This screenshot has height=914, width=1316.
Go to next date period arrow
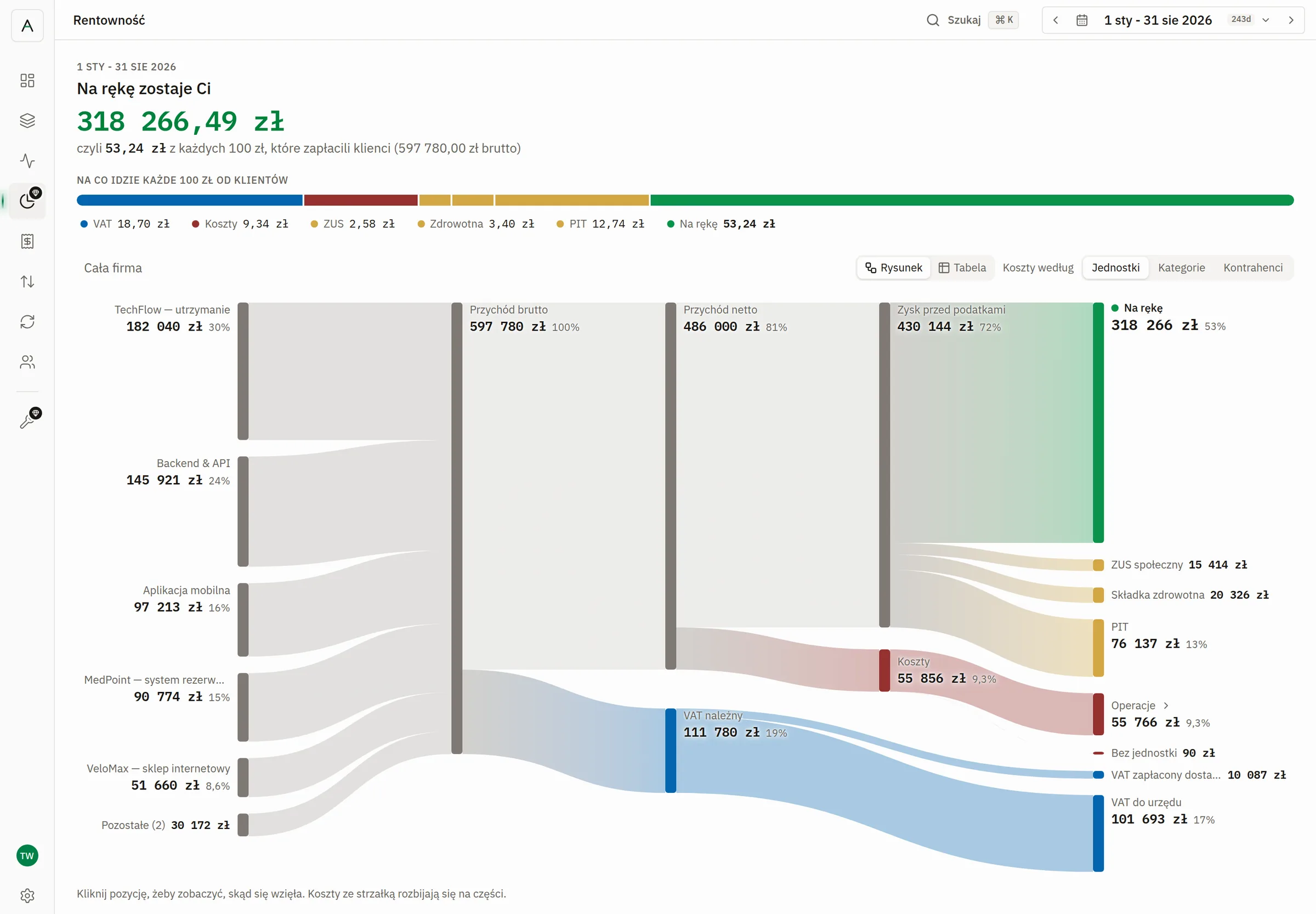click(x=1291, y=20)
